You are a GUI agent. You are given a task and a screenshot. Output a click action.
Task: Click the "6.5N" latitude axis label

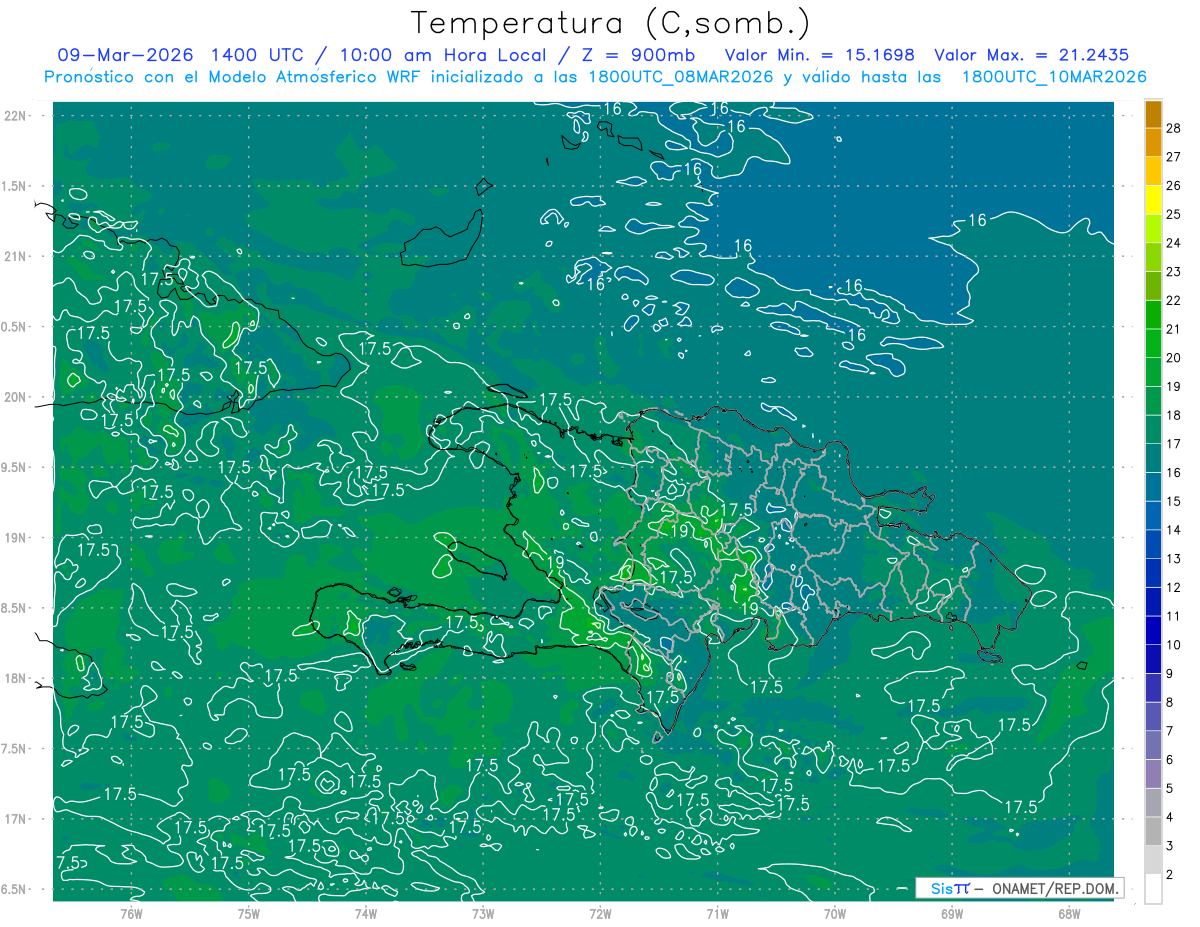coord(13,889)
